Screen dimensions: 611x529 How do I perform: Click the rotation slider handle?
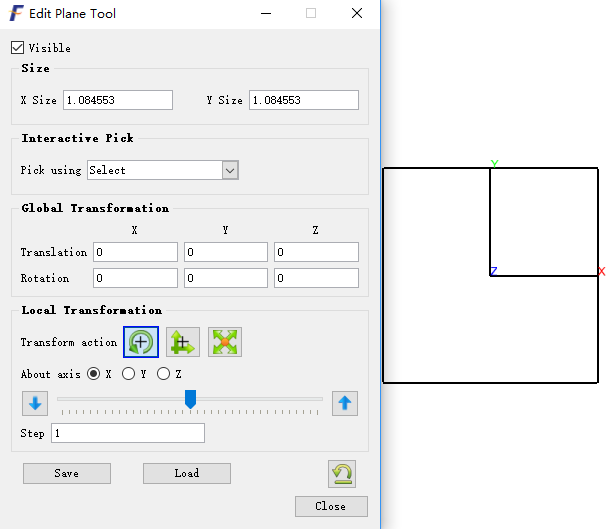[190, 399]
